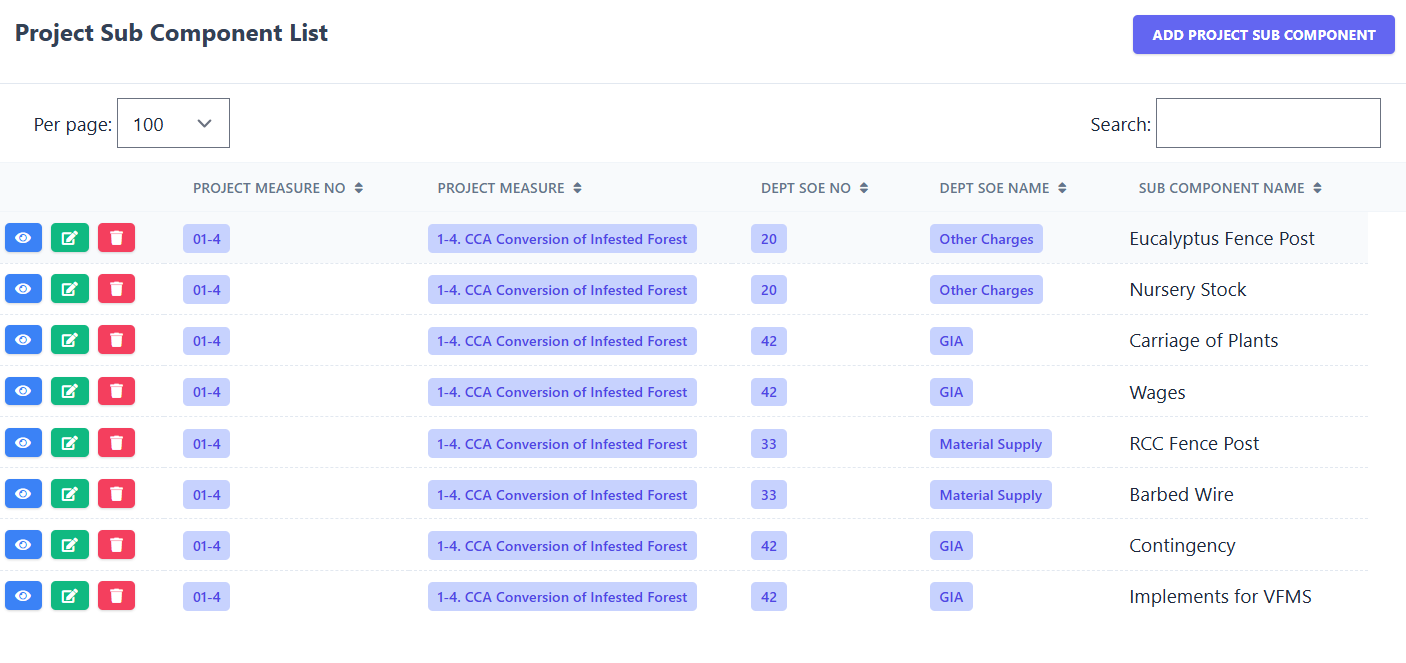Viewport: 1406px width, 663px height.
Task: Click inside the Search input field
Action: [1267, 122]
